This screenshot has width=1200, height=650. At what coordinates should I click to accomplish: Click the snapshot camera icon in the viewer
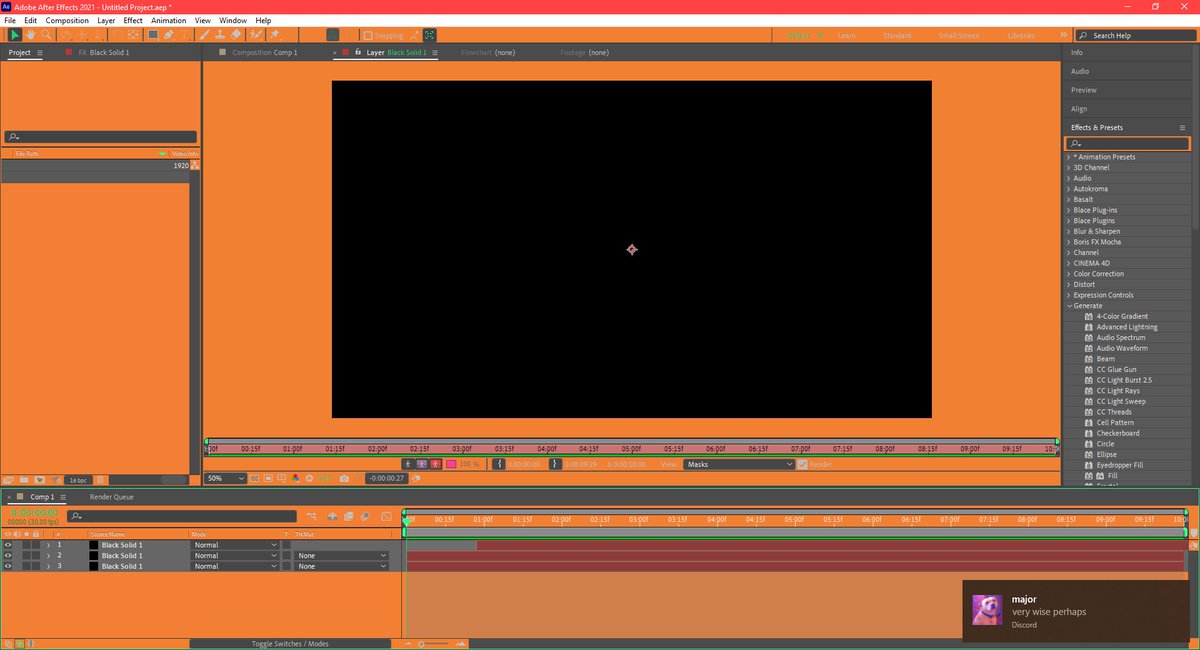pos(344,479)
